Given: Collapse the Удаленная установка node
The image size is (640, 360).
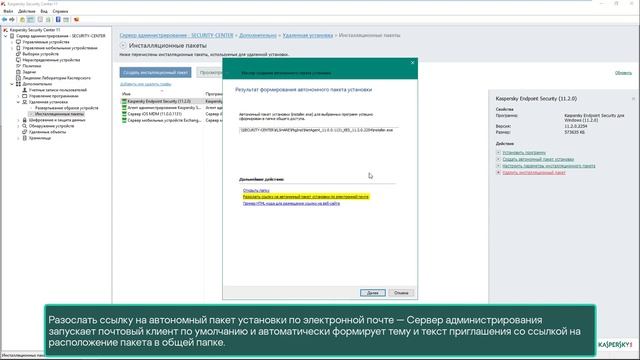Looking at the screenshot, I should [18, 102].
